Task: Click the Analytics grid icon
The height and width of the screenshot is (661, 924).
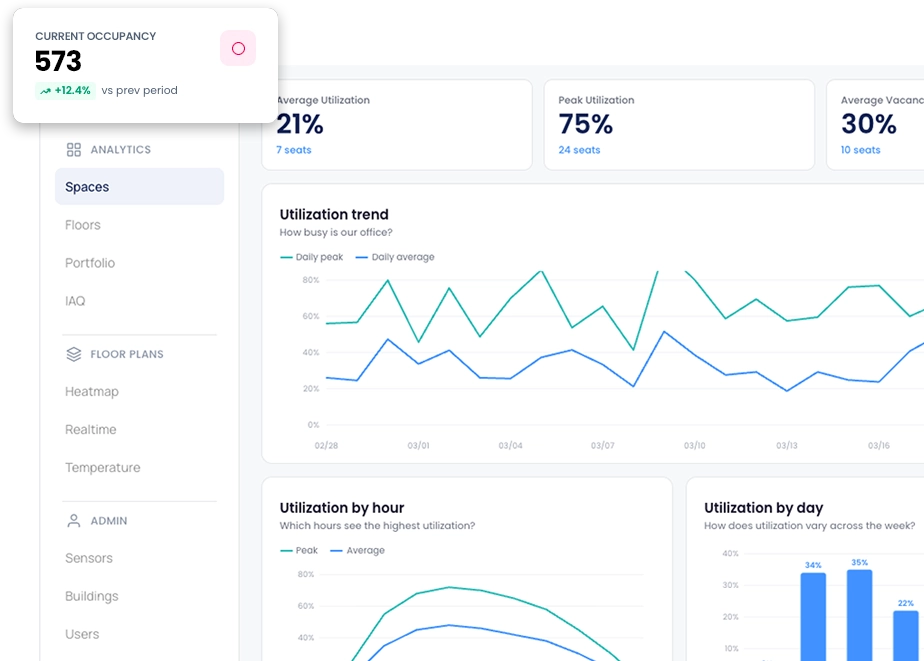Action: (x=73, y=150)
